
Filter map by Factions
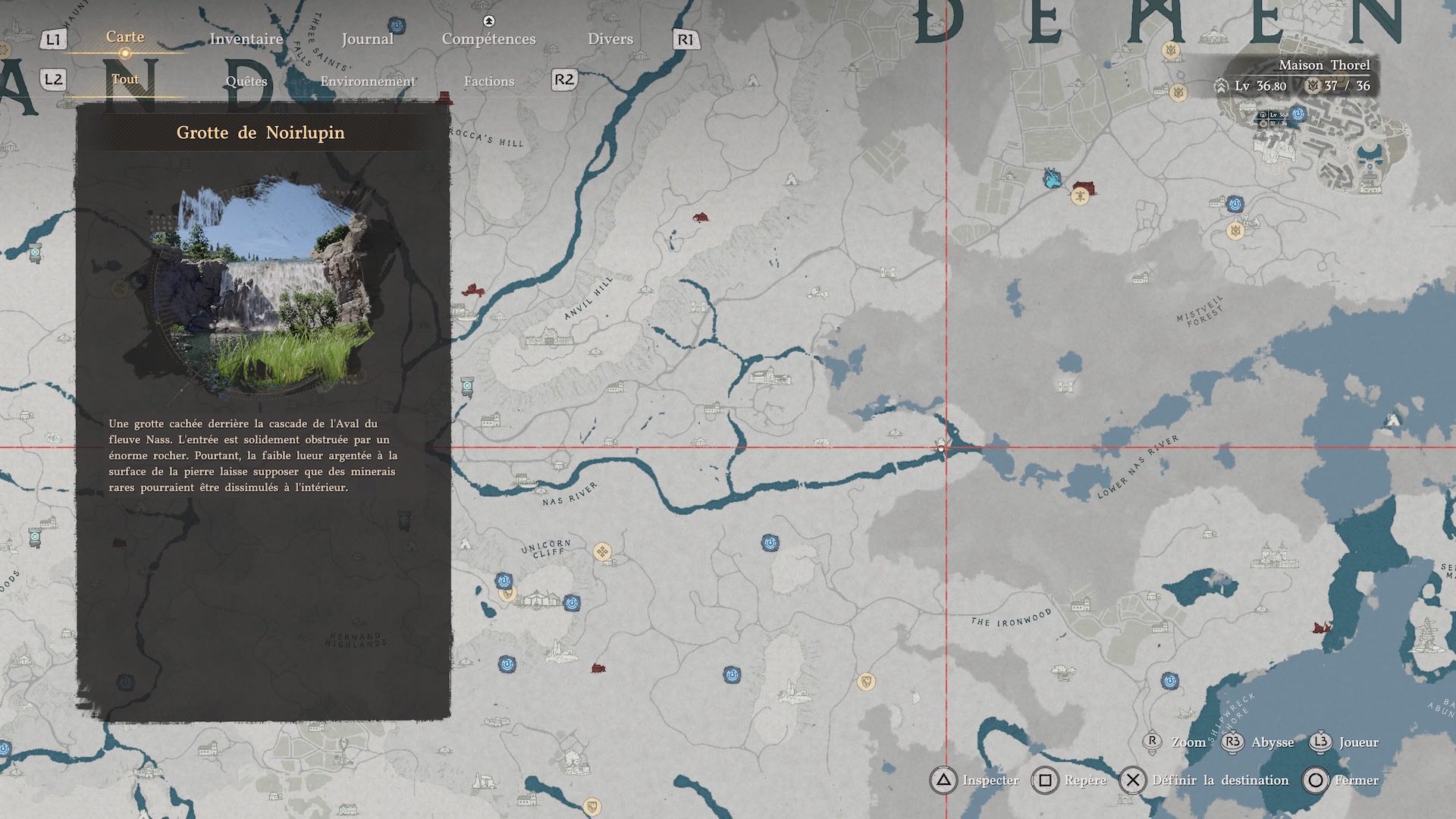[x=489, y=81]
